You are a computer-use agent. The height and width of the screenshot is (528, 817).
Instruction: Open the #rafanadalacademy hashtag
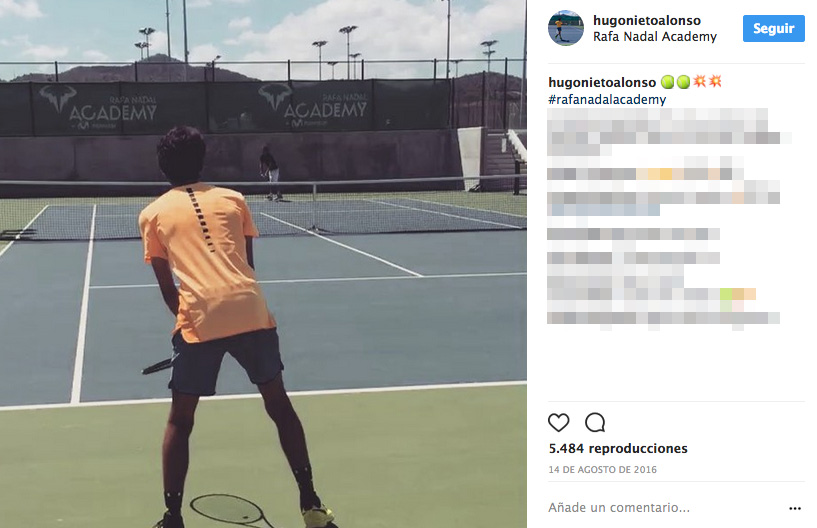607,99
